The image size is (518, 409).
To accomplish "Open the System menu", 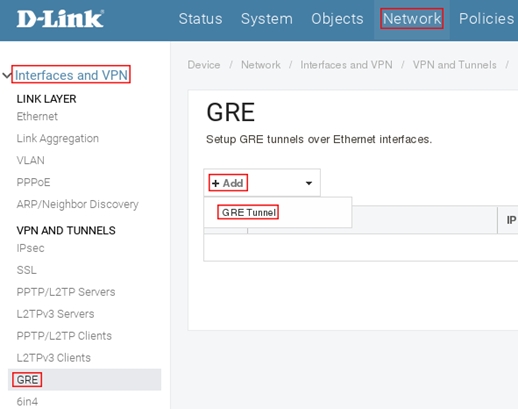I will coord(267,19).
